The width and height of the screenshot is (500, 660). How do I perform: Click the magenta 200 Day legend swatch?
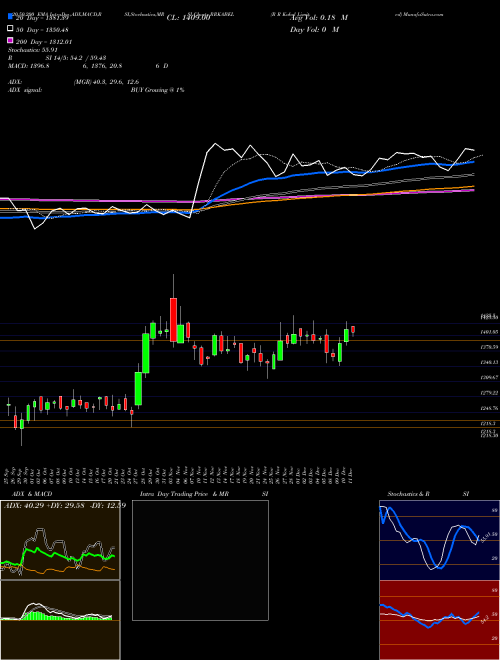pos(10,41)
